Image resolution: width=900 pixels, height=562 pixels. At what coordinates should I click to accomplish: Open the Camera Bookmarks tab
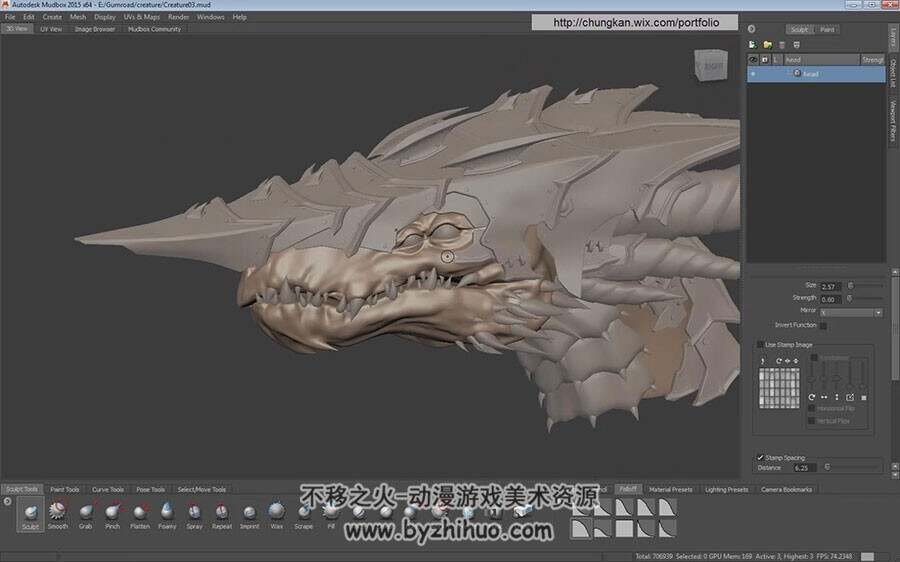786,490
